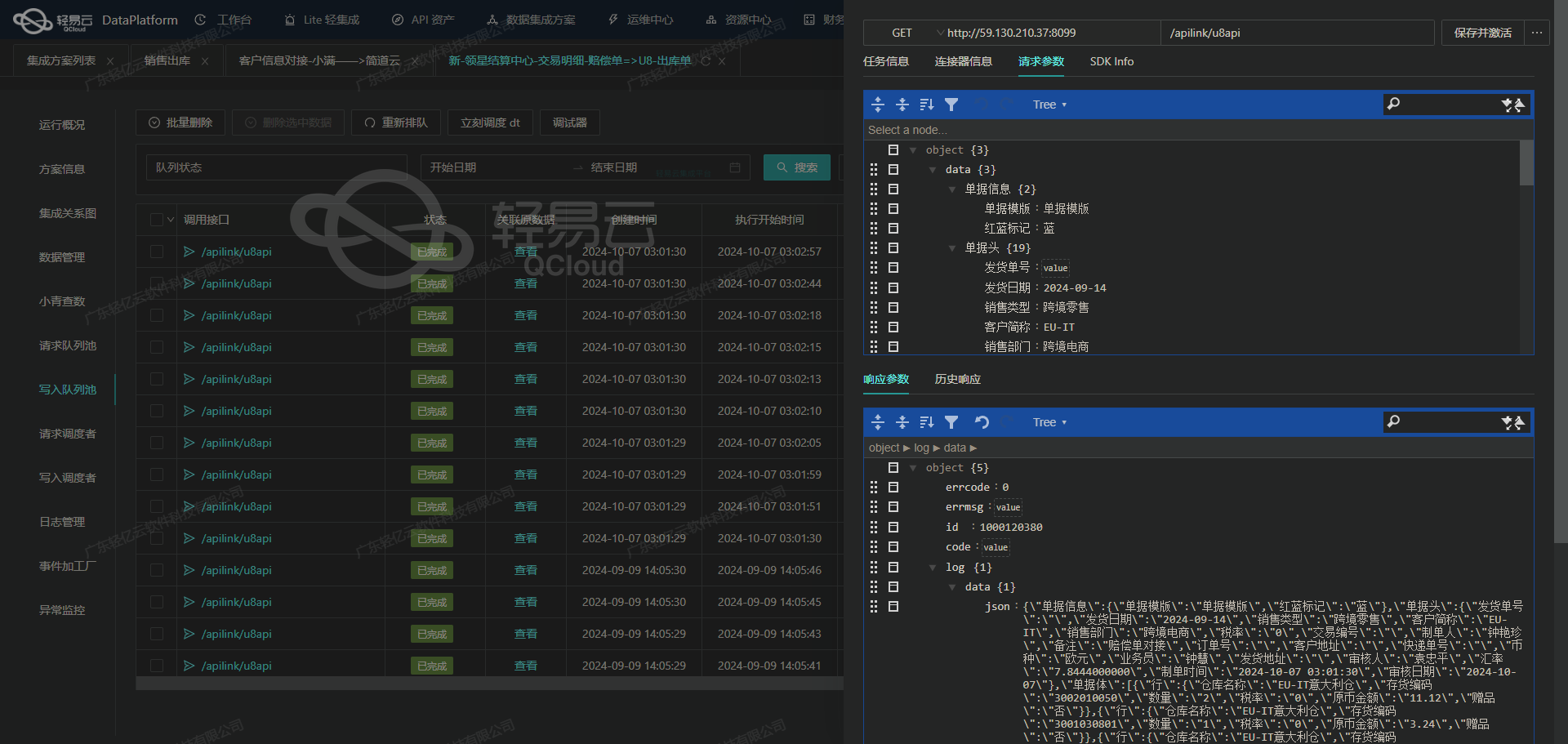Close the 集成方案列表 tab
The height and width of the screenshot is (744, 1568).
point(110,61)
